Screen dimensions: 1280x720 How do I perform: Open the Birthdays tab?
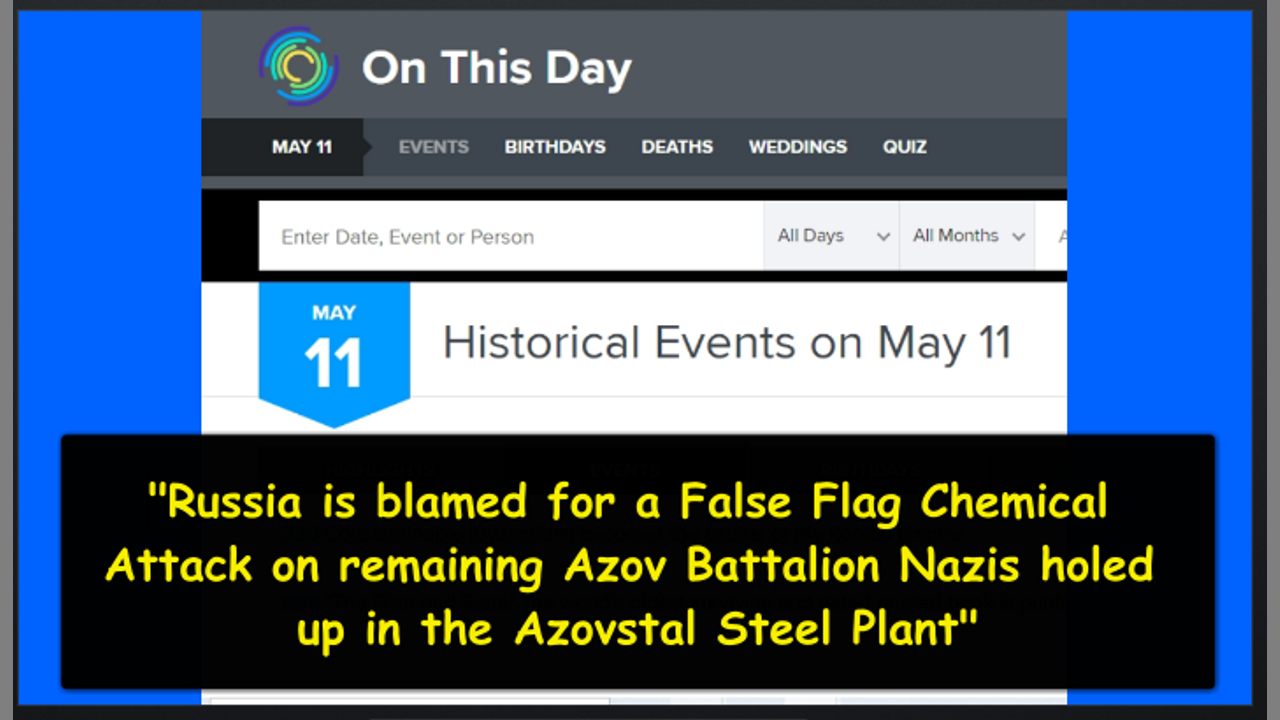click(555, 147)
